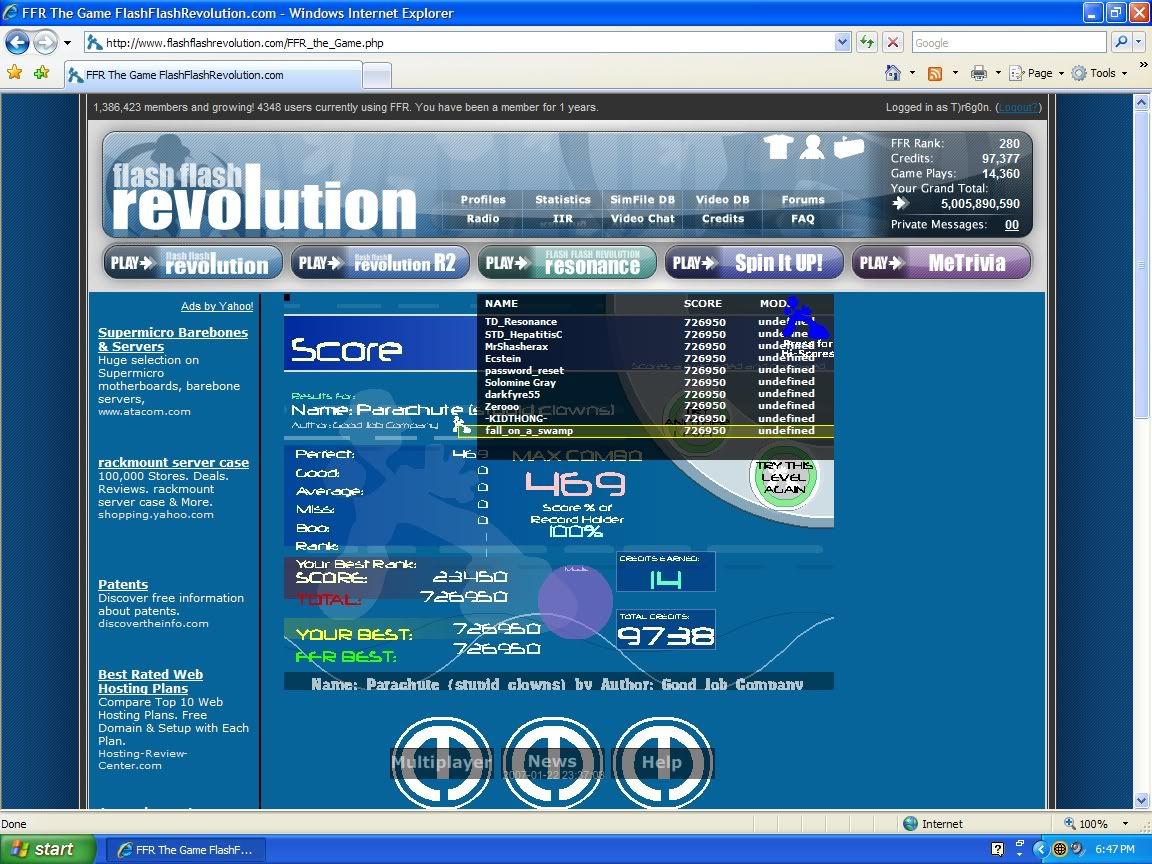Click the Add to Favorites icon
Screen dimensions: 1152x864
[x=41, y=73]
